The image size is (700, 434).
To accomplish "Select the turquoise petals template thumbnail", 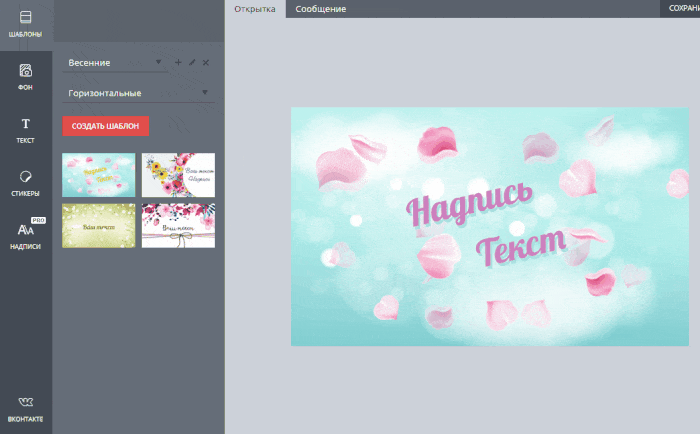I will pos(99,175).
